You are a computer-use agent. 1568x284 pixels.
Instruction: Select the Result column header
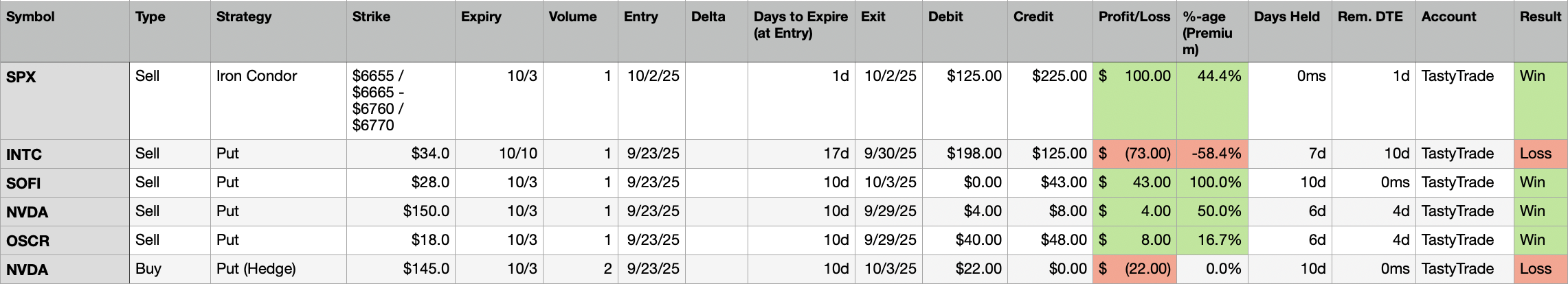1541,17
